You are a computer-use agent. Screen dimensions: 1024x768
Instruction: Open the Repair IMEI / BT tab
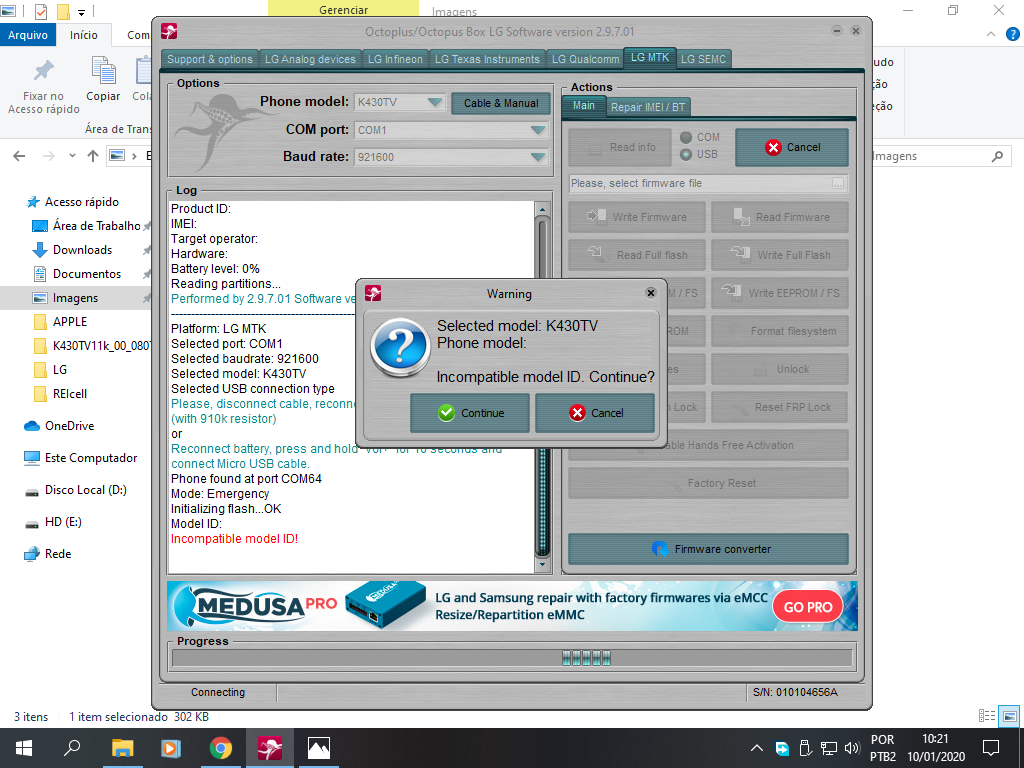pos(648,107)
